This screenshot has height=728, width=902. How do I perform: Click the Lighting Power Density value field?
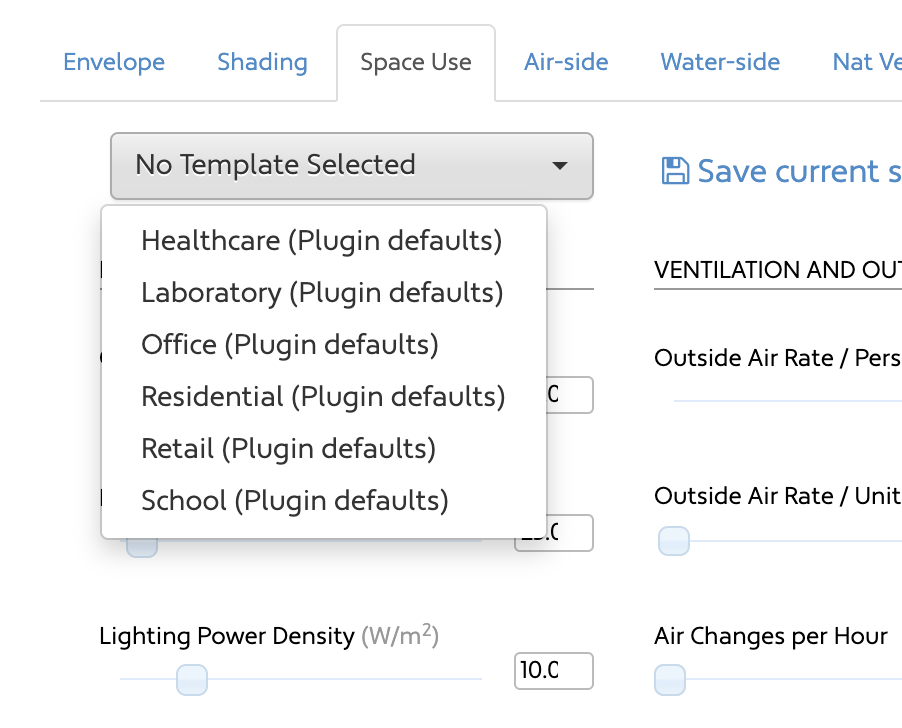tap(553, 670)
